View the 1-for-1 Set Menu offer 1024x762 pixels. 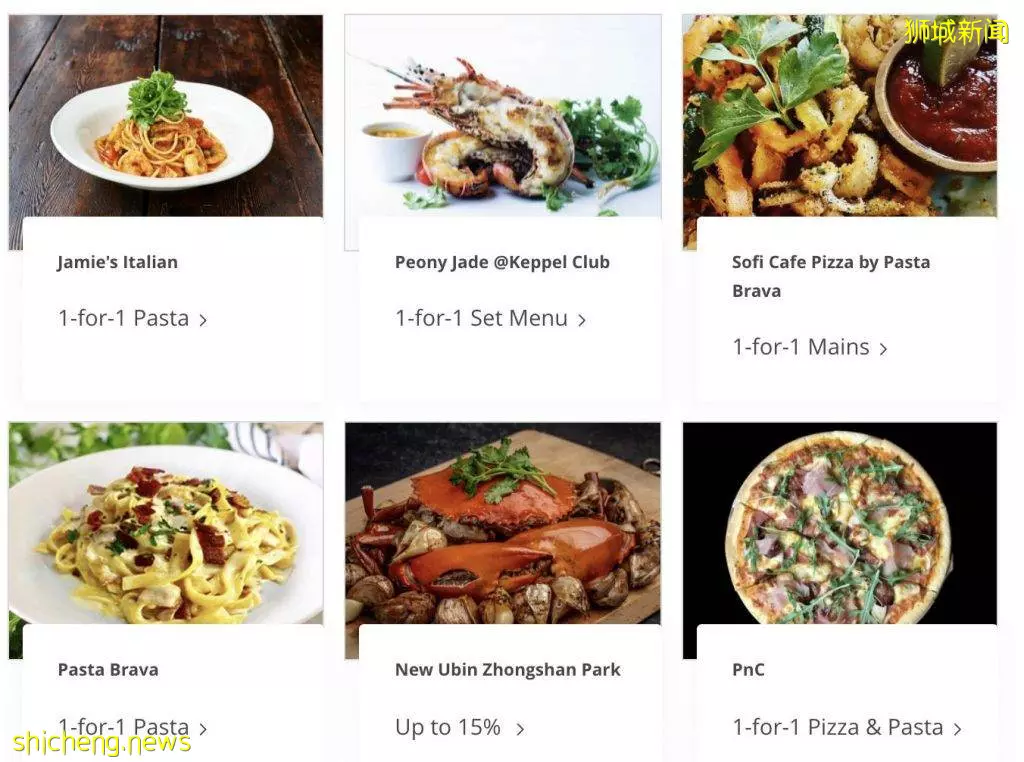[482, 318]
